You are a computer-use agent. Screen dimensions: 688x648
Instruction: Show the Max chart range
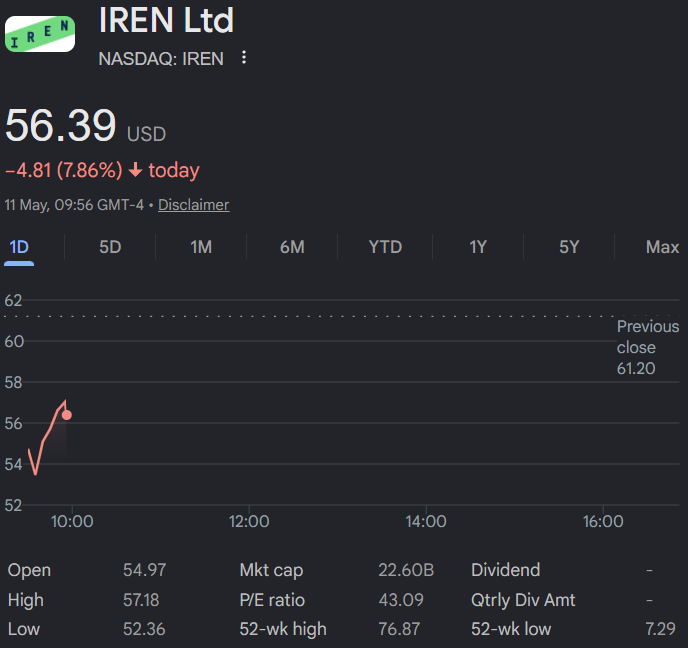click(662, 247)
